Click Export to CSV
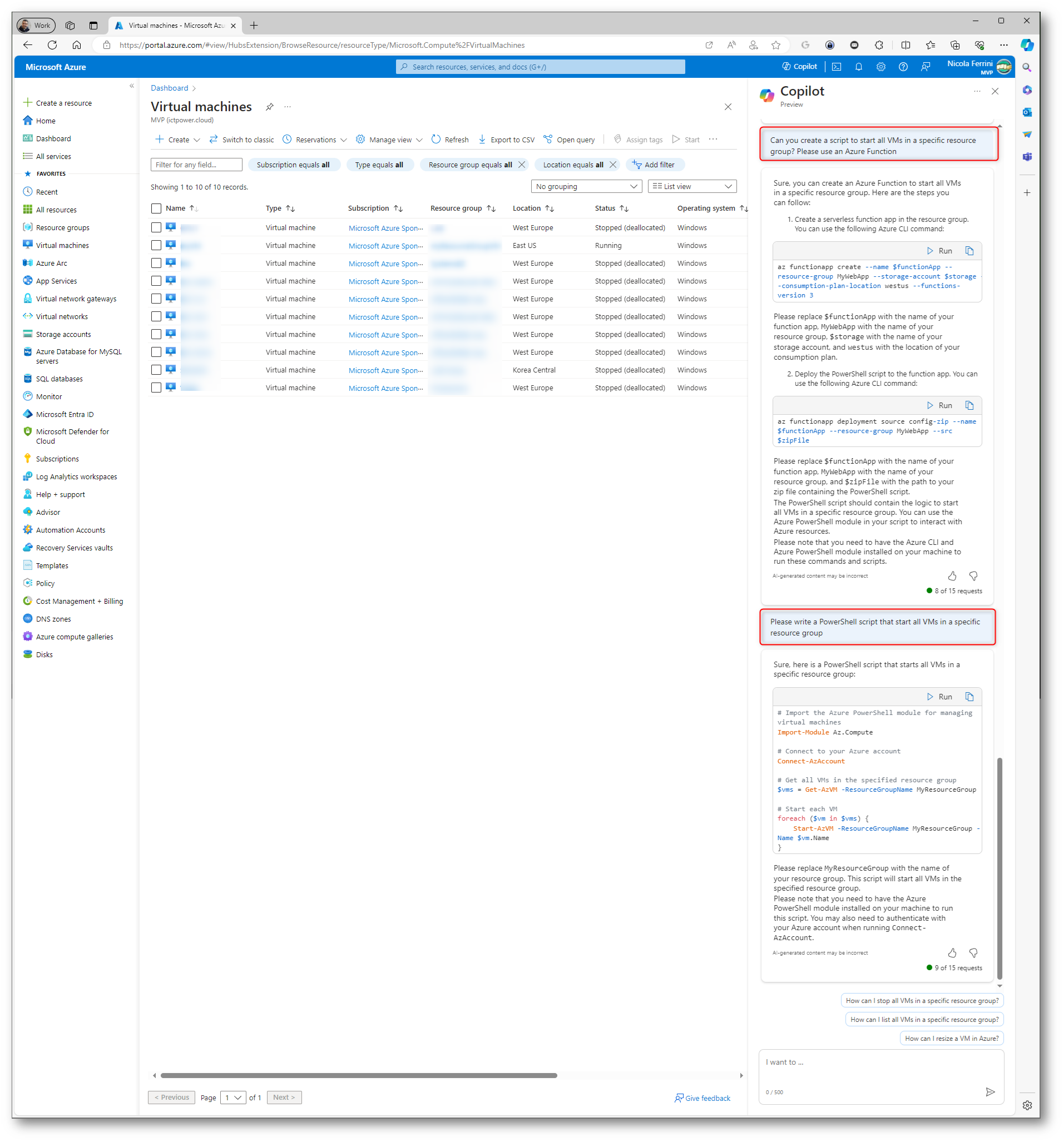The height and width of the screenshot is (1142, 1064). click(x=506, y=140)
